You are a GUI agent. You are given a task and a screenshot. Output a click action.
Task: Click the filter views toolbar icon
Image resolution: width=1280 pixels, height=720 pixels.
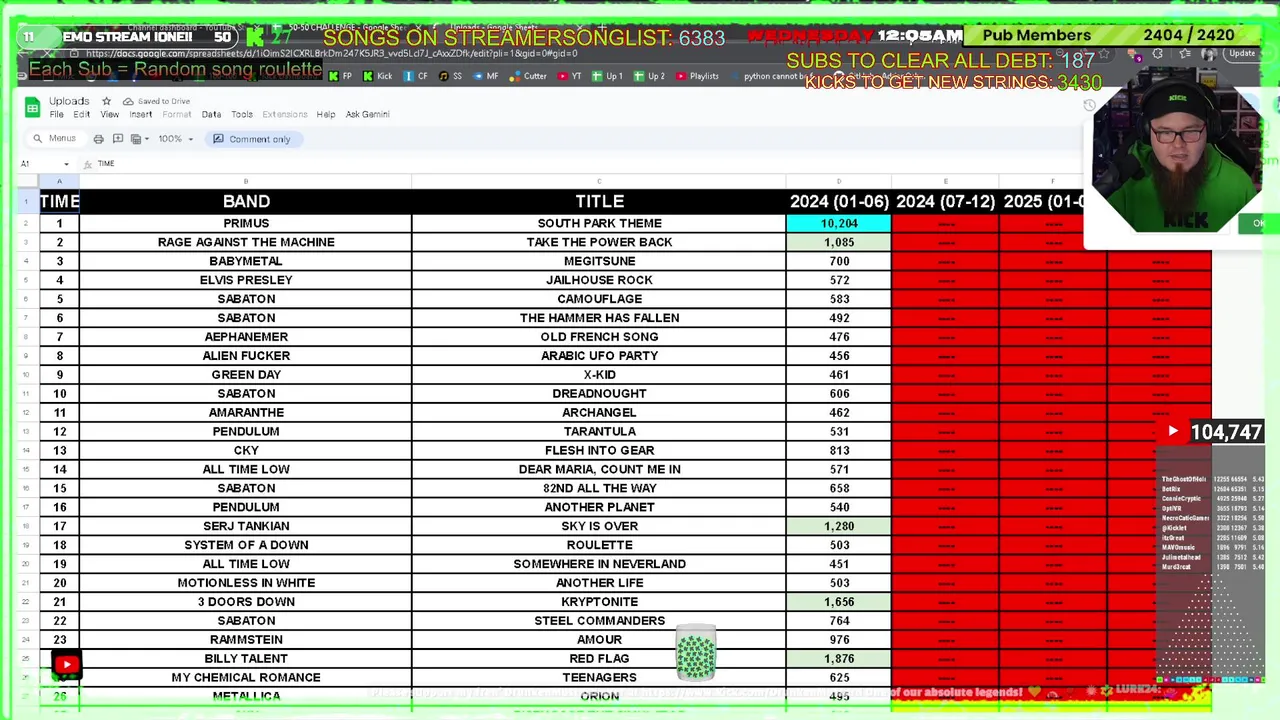pyautogui.click(x=135, y=139)
